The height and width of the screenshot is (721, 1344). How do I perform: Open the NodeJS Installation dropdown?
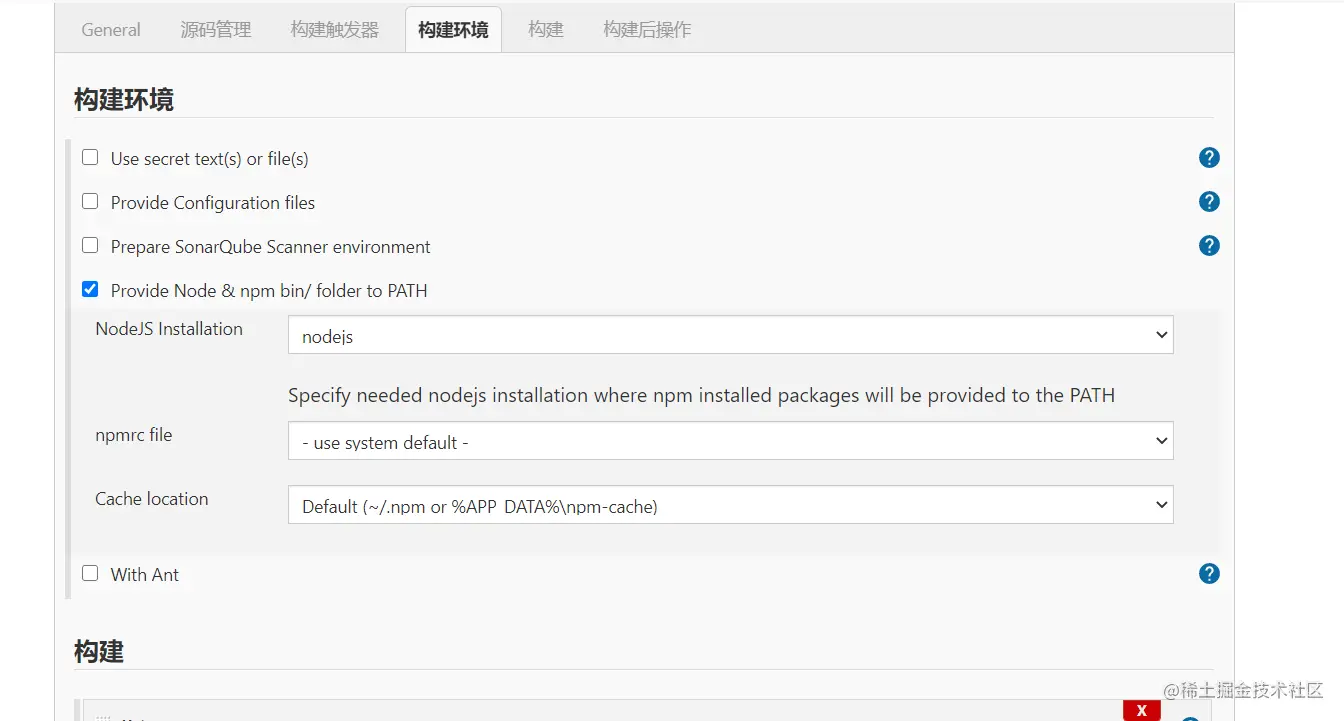point(730,336)
